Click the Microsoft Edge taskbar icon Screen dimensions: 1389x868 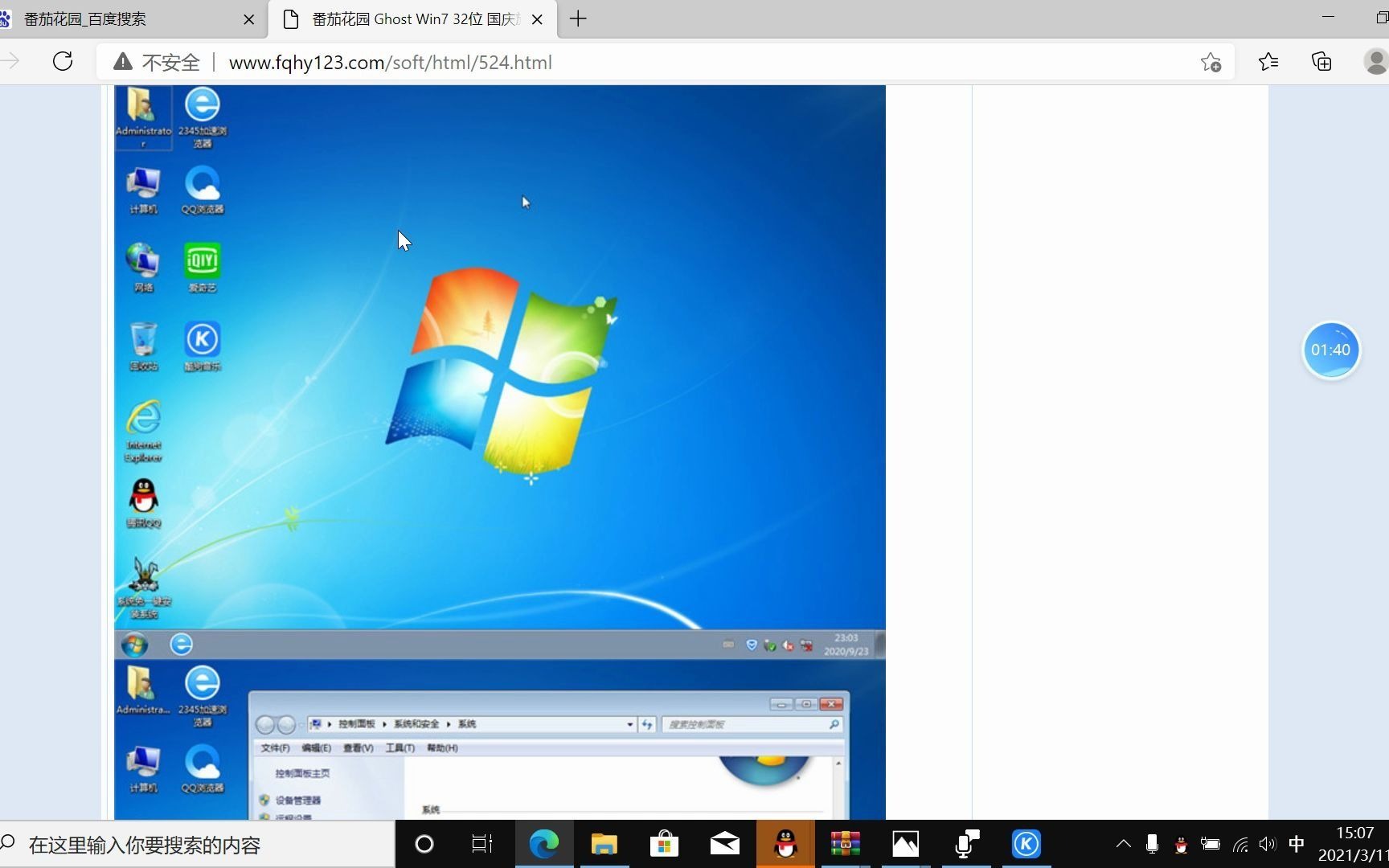point(544,844)
